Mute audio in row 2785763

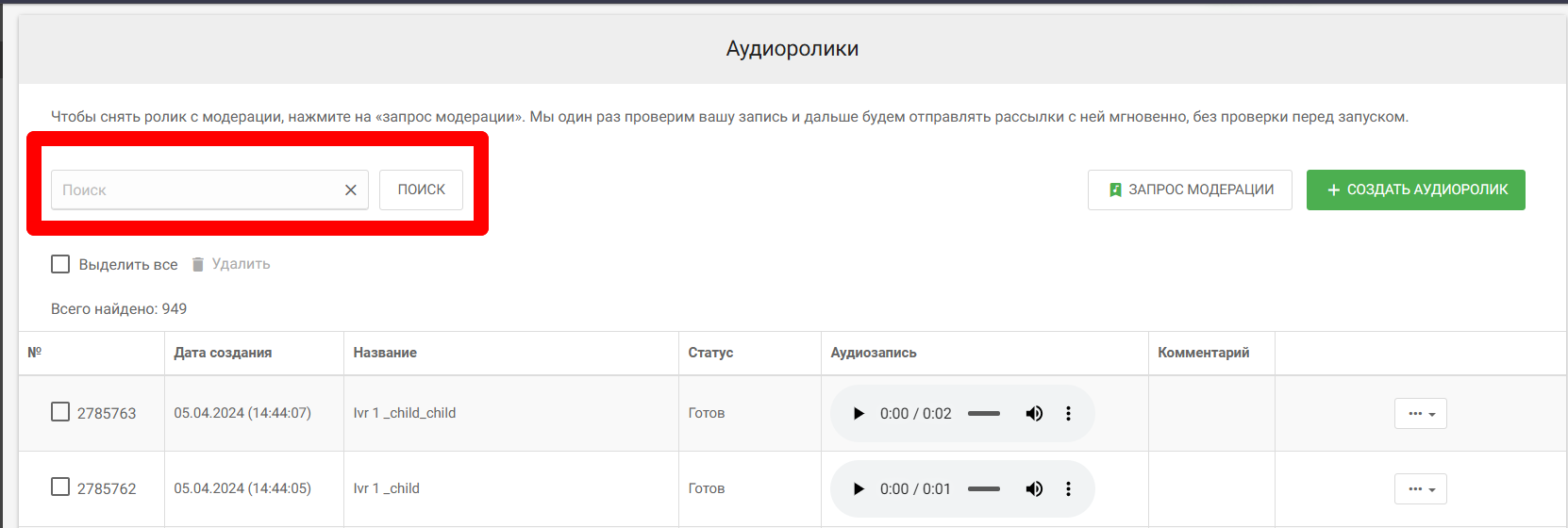pos(1034,414)
